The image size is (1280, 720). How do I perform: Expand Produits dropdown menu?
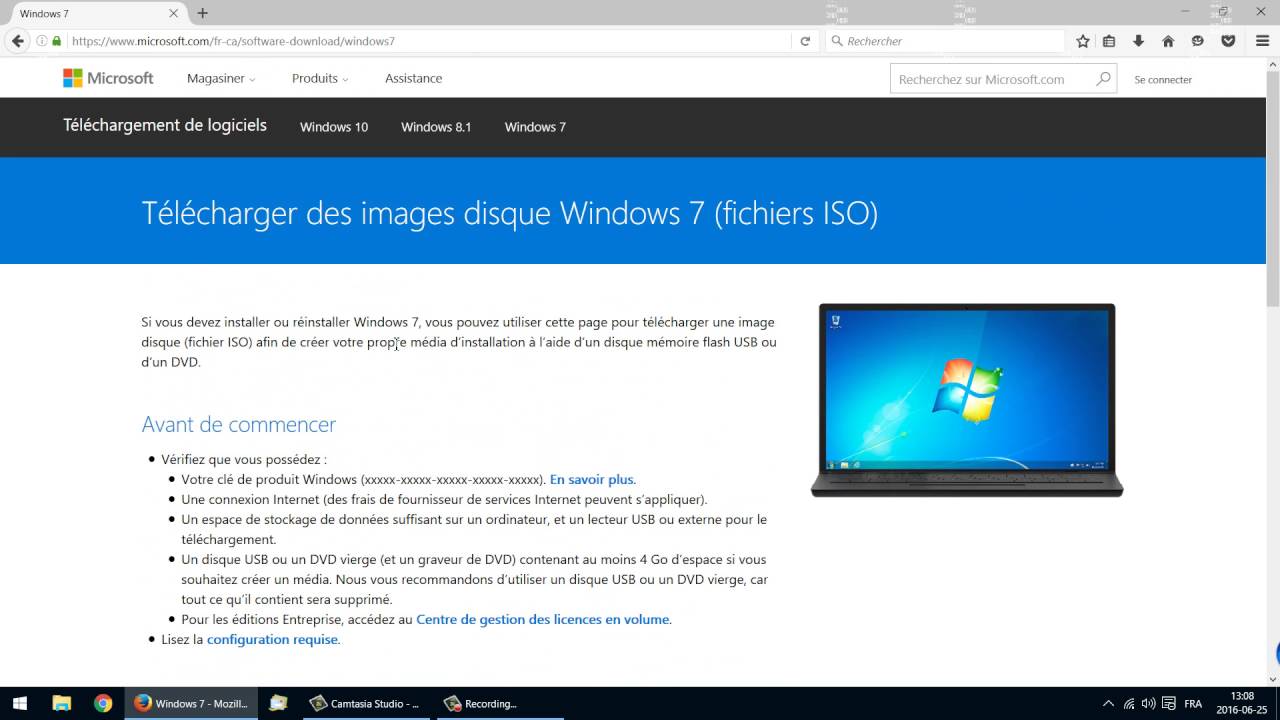pyautogui.click(x=320, y=78)
